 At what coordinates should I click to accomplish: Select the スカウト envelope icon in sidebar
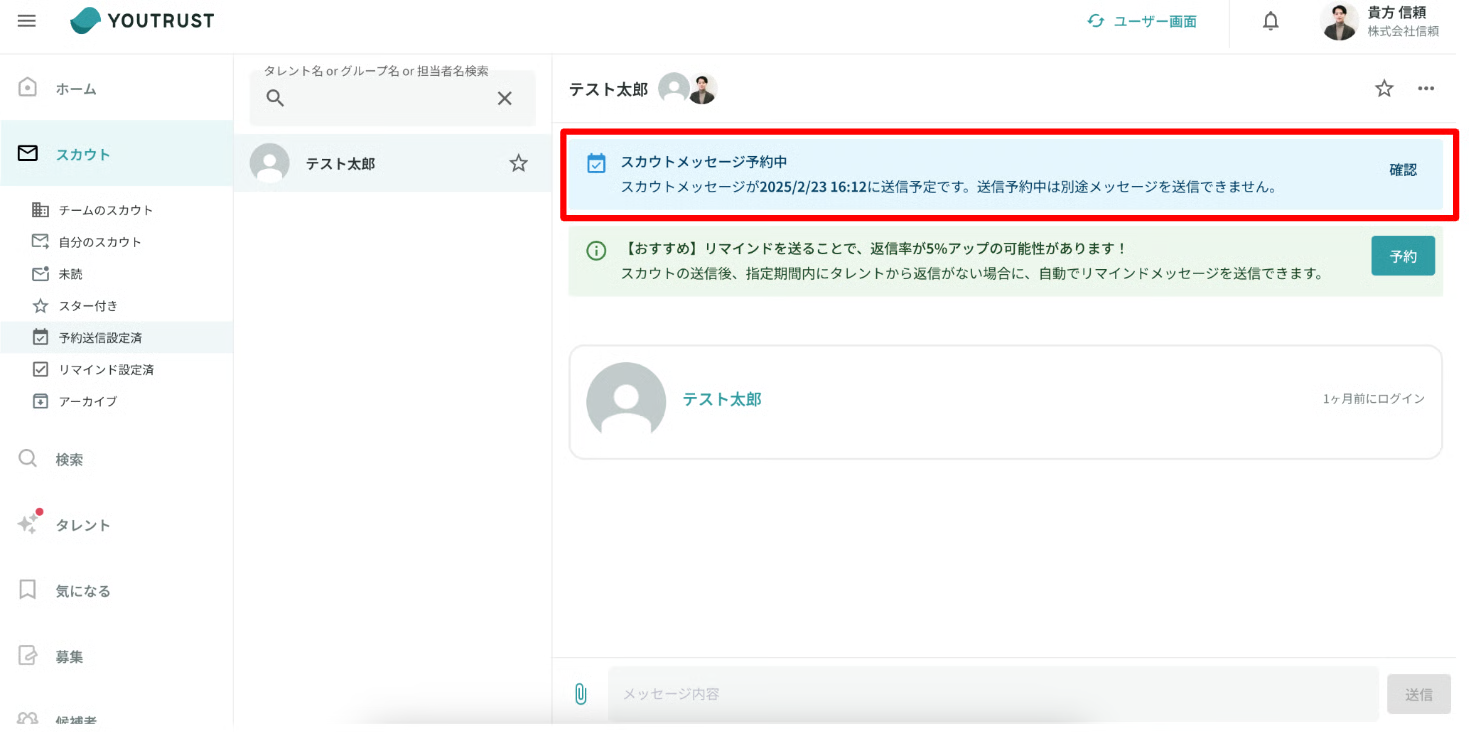tap(28, 154)
